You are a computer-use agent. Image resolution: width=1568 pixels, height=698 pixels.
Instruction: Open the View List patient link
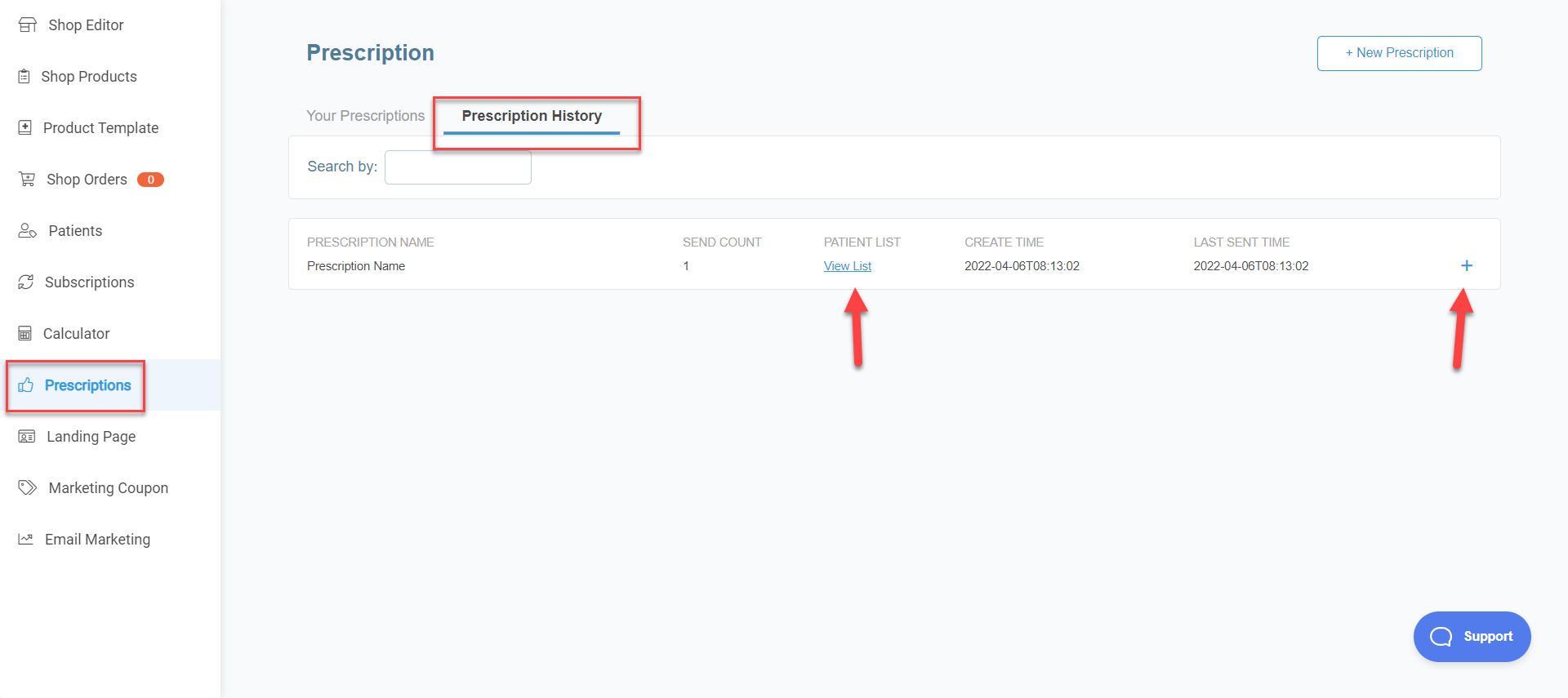[x=847, y=266]
